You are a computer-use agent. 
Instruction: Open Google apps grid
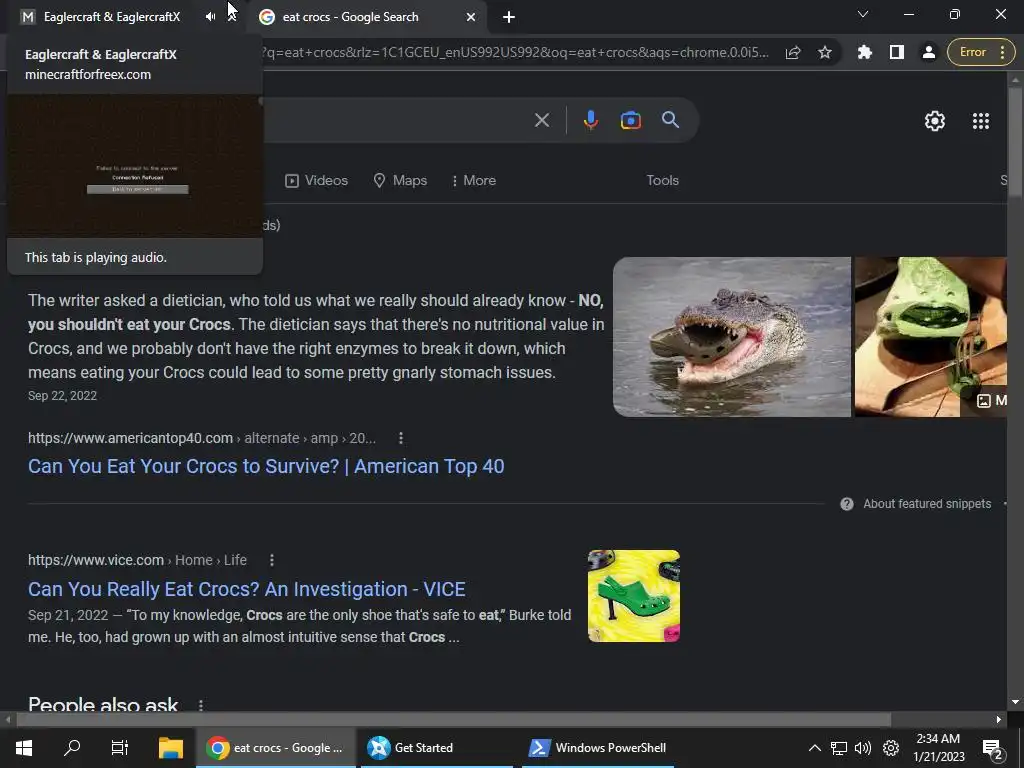(981, 121)
